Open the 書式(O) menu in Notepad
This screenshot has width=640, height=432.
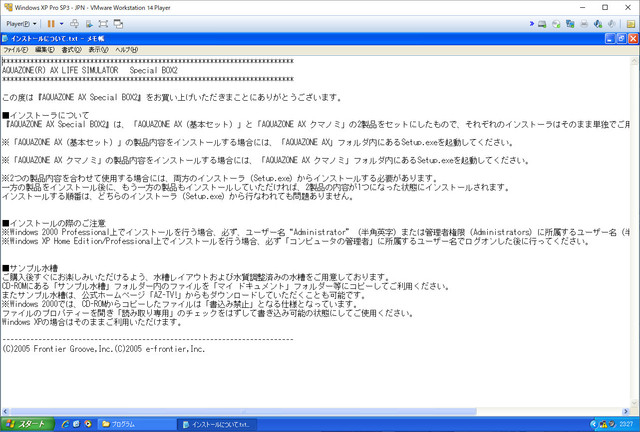pos(71,49)
